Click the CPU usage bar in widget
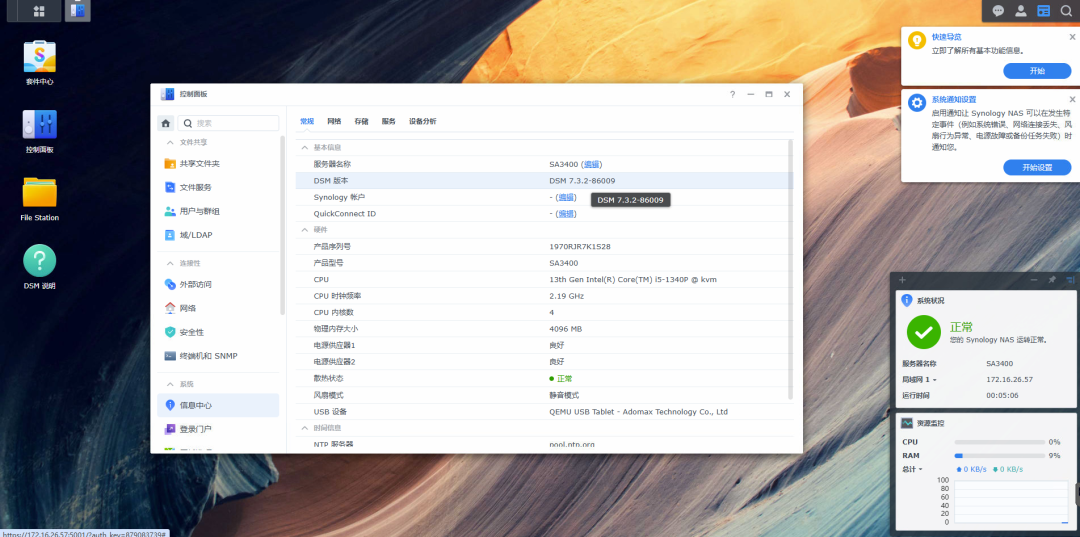Viewport: 1080px width, 537px height. pyautogui.click(x=999, y=442)
